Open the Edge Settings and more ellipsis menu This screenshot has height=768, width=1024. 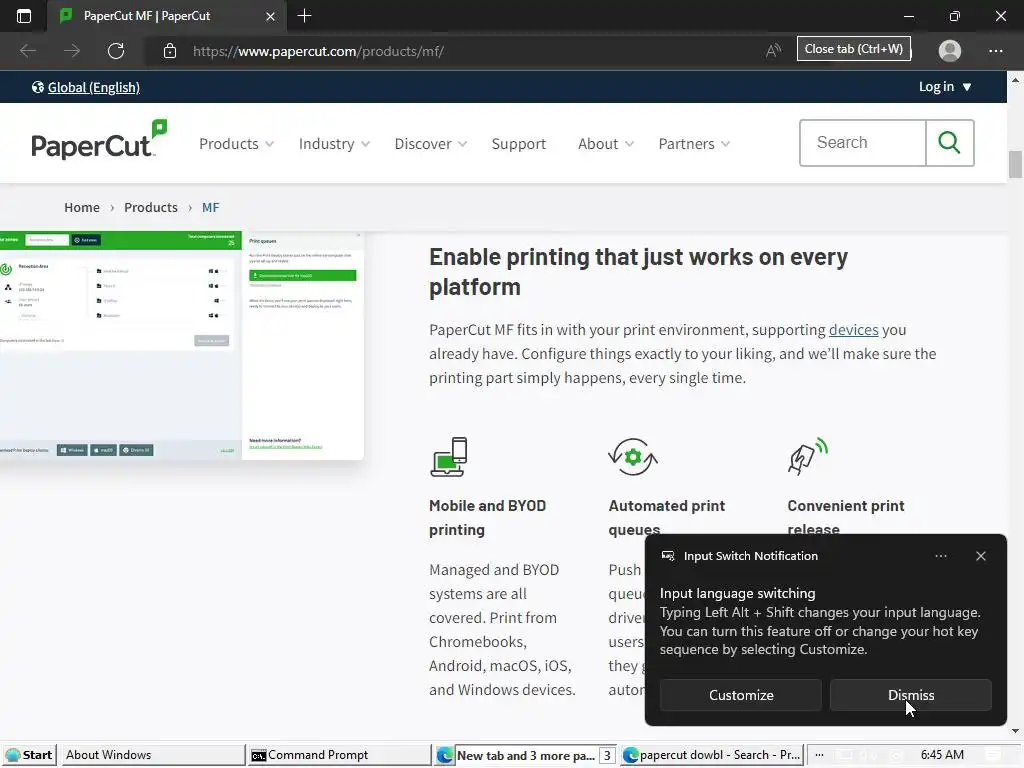(995, 51)
